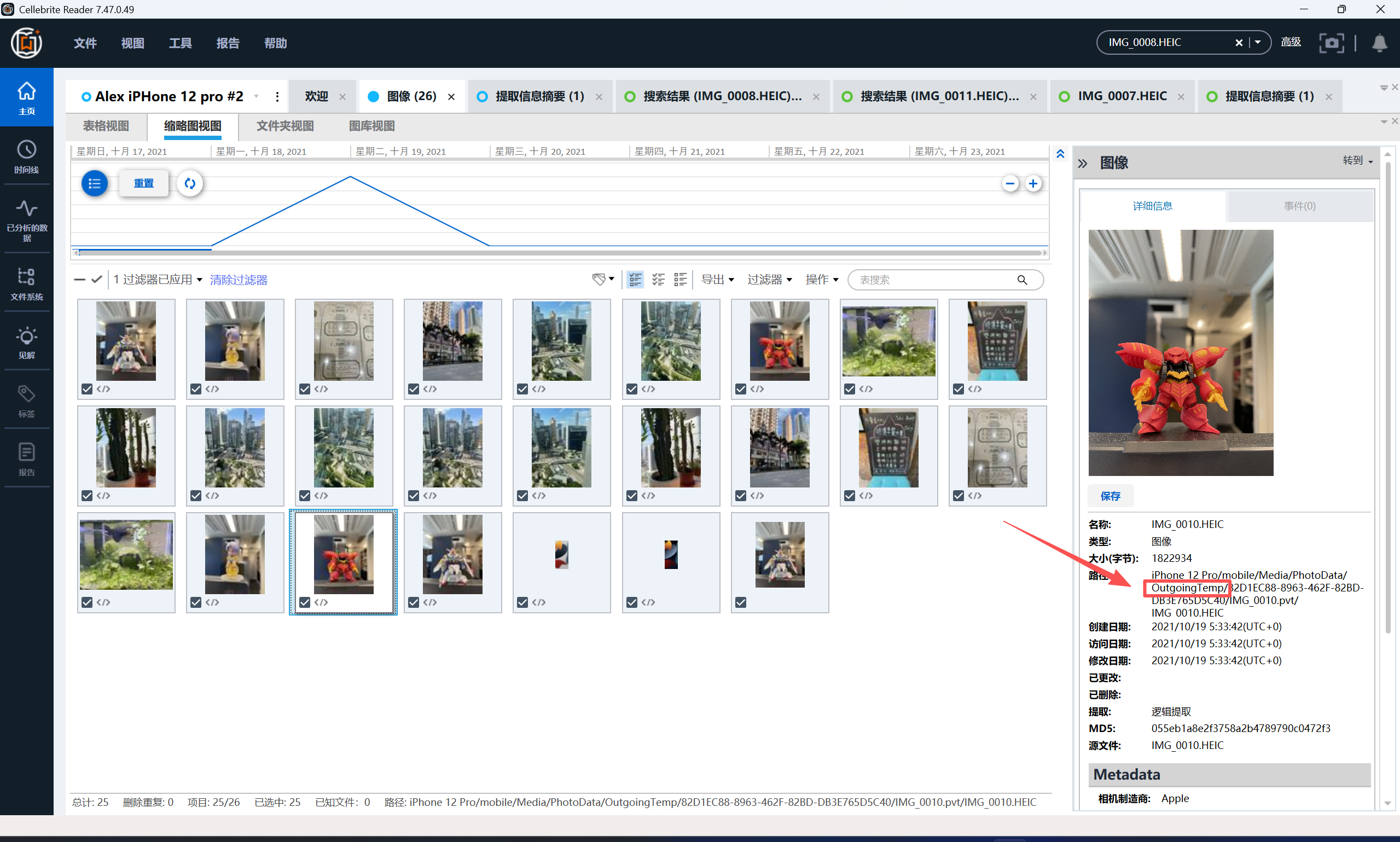Screen dimensions: 1400x842
Task: Switch to 表格视图 table view tab
Action: [106, 126]
